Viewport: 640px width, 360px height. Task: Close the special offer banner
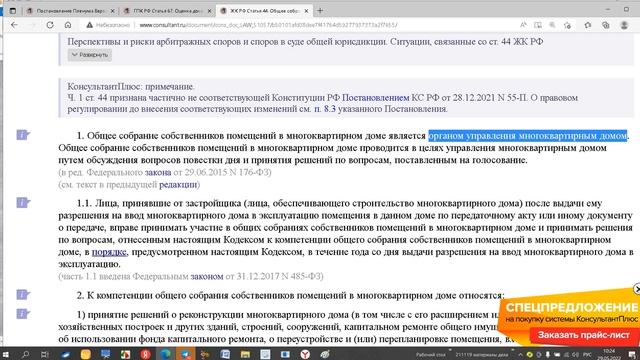click(x=636, y=289)
